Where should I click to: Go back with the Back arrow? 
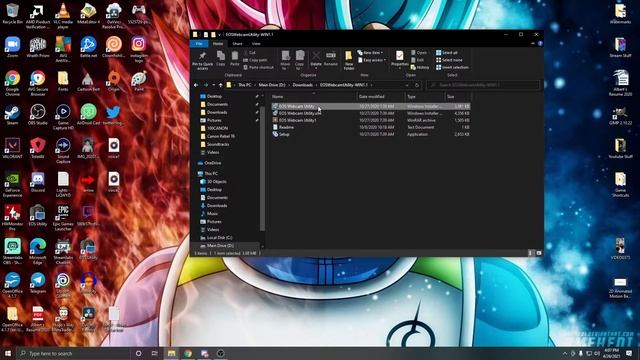(x=196, y=85)
